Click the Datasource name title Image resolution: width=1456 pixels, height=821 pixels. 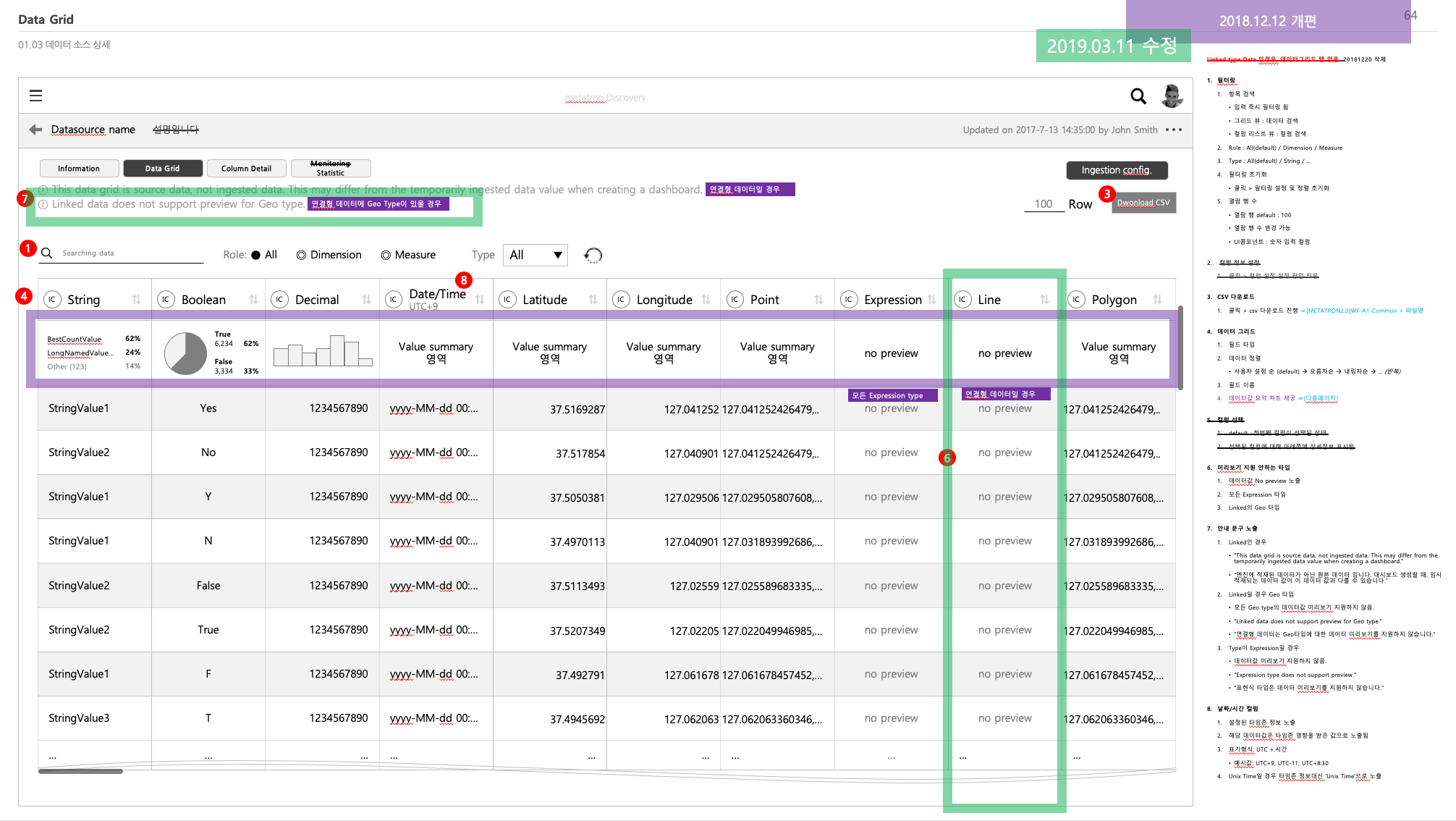(x=93, y=130)
